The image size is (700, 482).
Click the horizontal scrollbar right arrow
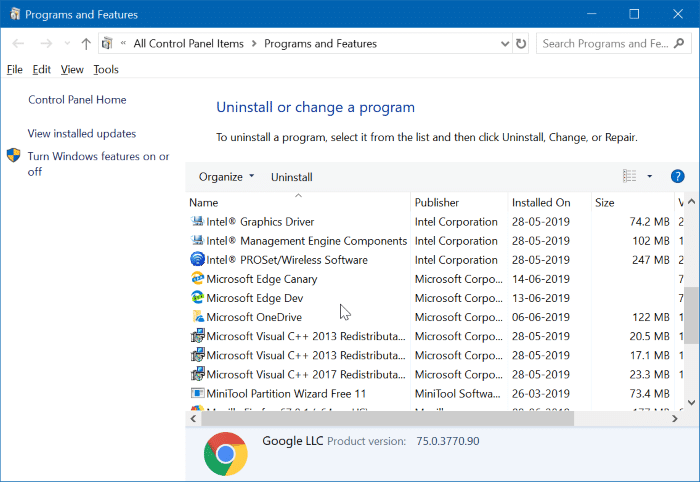pos(675,419)
